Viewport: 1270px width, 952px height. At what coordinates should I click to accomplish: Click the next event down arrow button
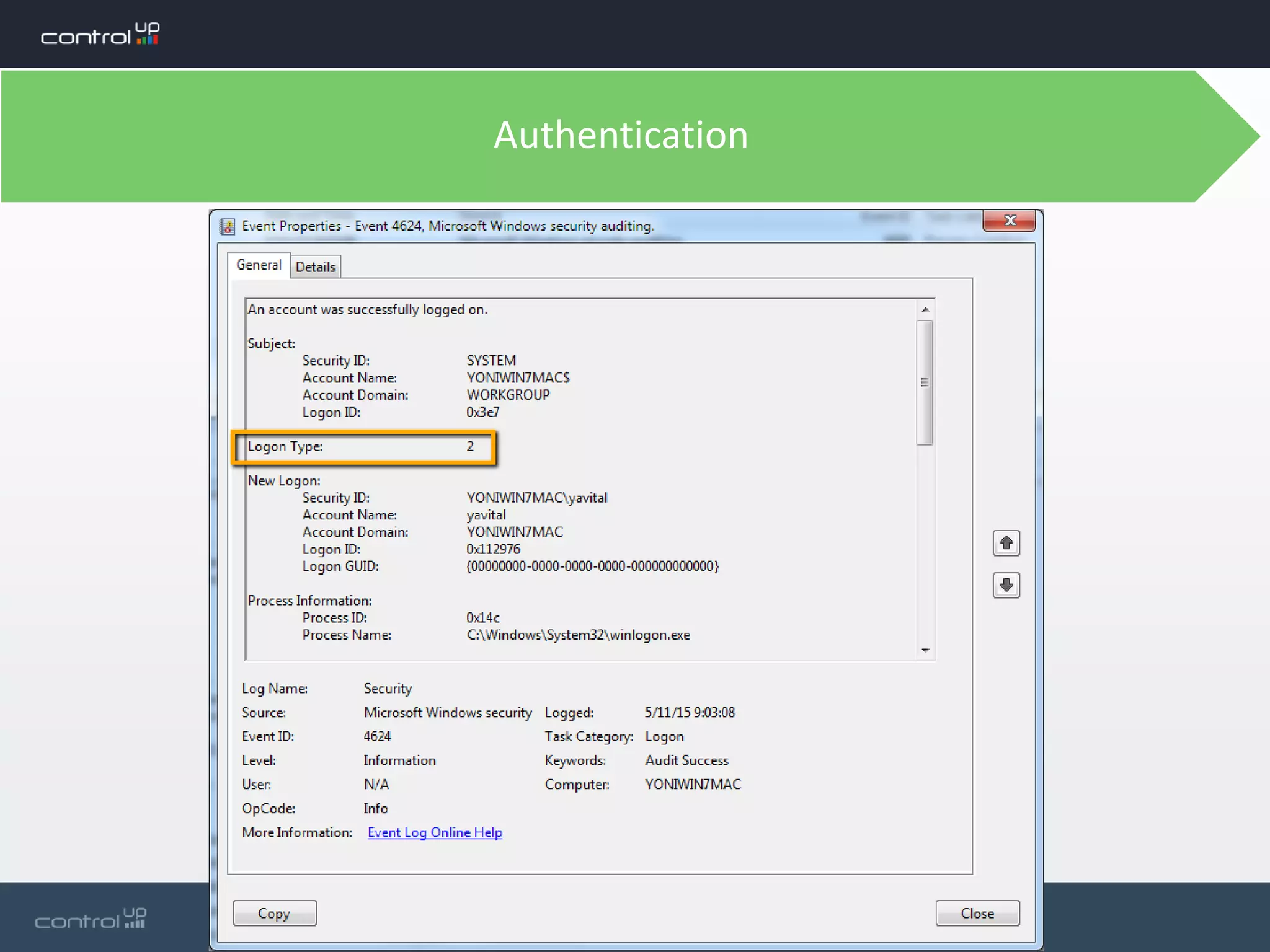1006,585
